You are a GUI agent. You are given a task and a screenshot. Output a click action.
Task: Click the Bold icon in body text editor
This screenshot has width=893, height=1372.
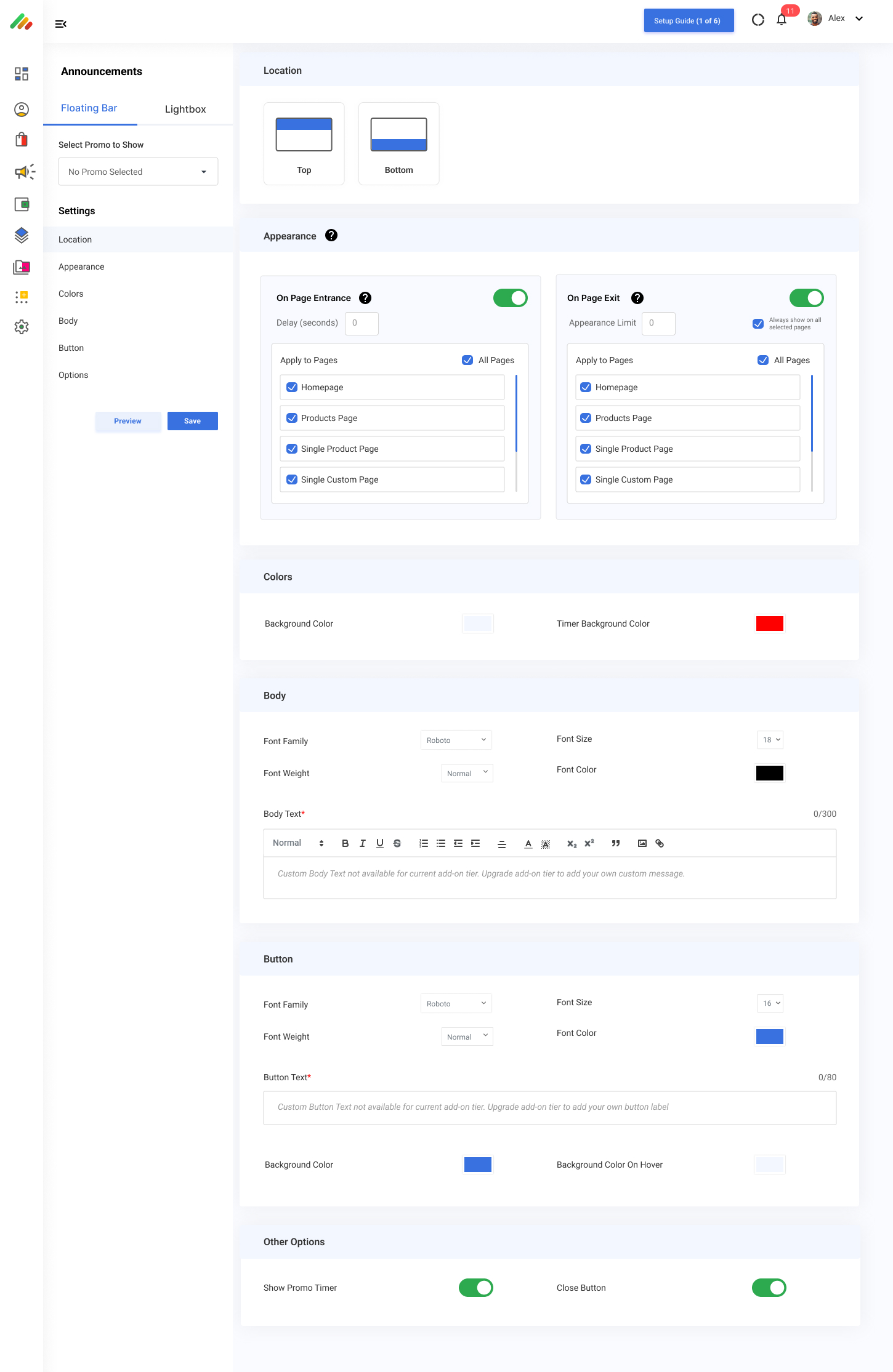click(345, 843)
